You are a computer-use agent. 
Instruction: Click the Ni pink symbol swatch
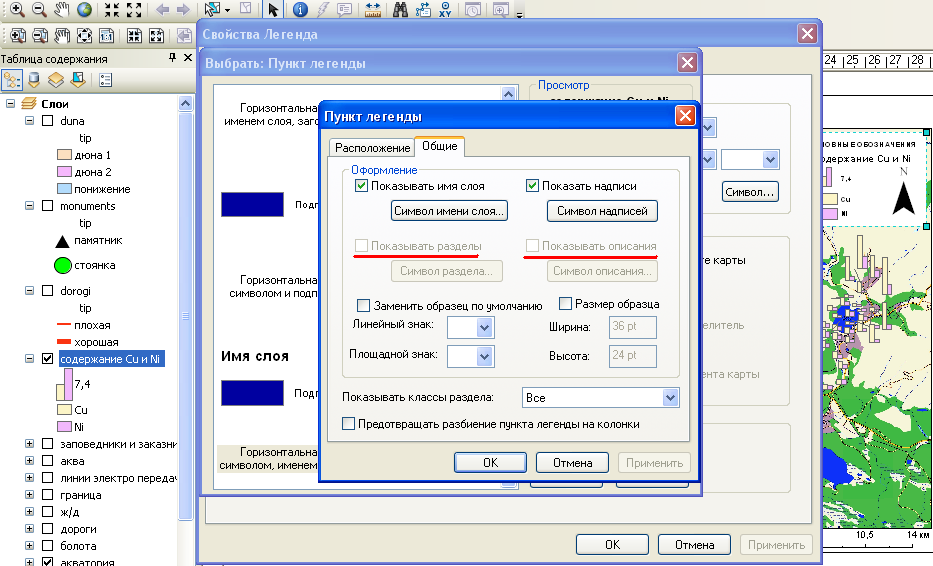(64, 427)
